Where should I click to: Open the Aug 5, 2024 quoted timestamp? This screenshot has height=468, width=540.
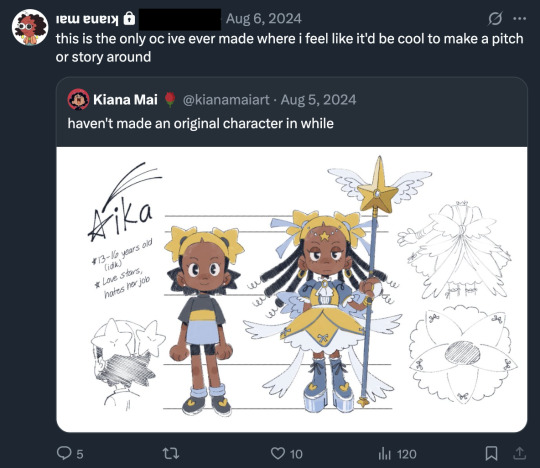click(x=318, y=100)
